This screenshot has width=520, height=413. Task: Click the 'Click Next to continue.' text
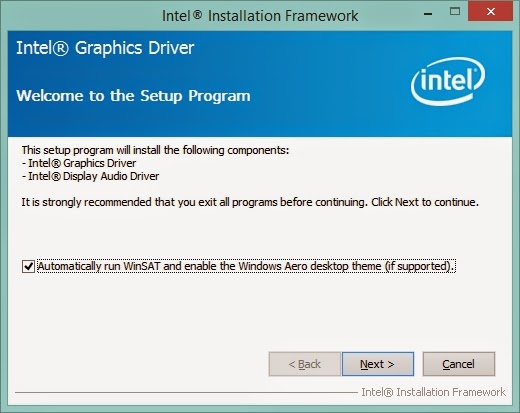[x=425, y=202]
